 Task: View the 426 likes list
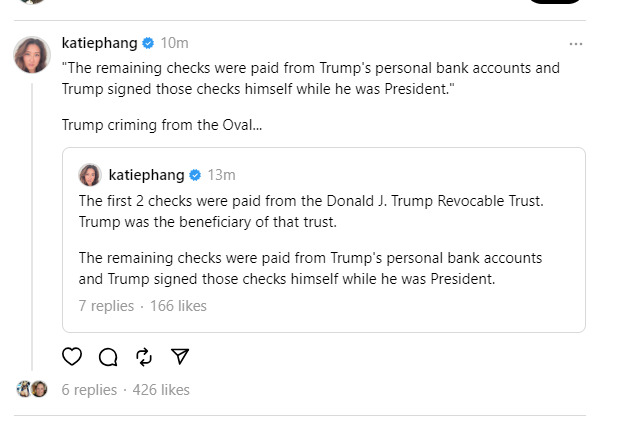pos(159,390)
